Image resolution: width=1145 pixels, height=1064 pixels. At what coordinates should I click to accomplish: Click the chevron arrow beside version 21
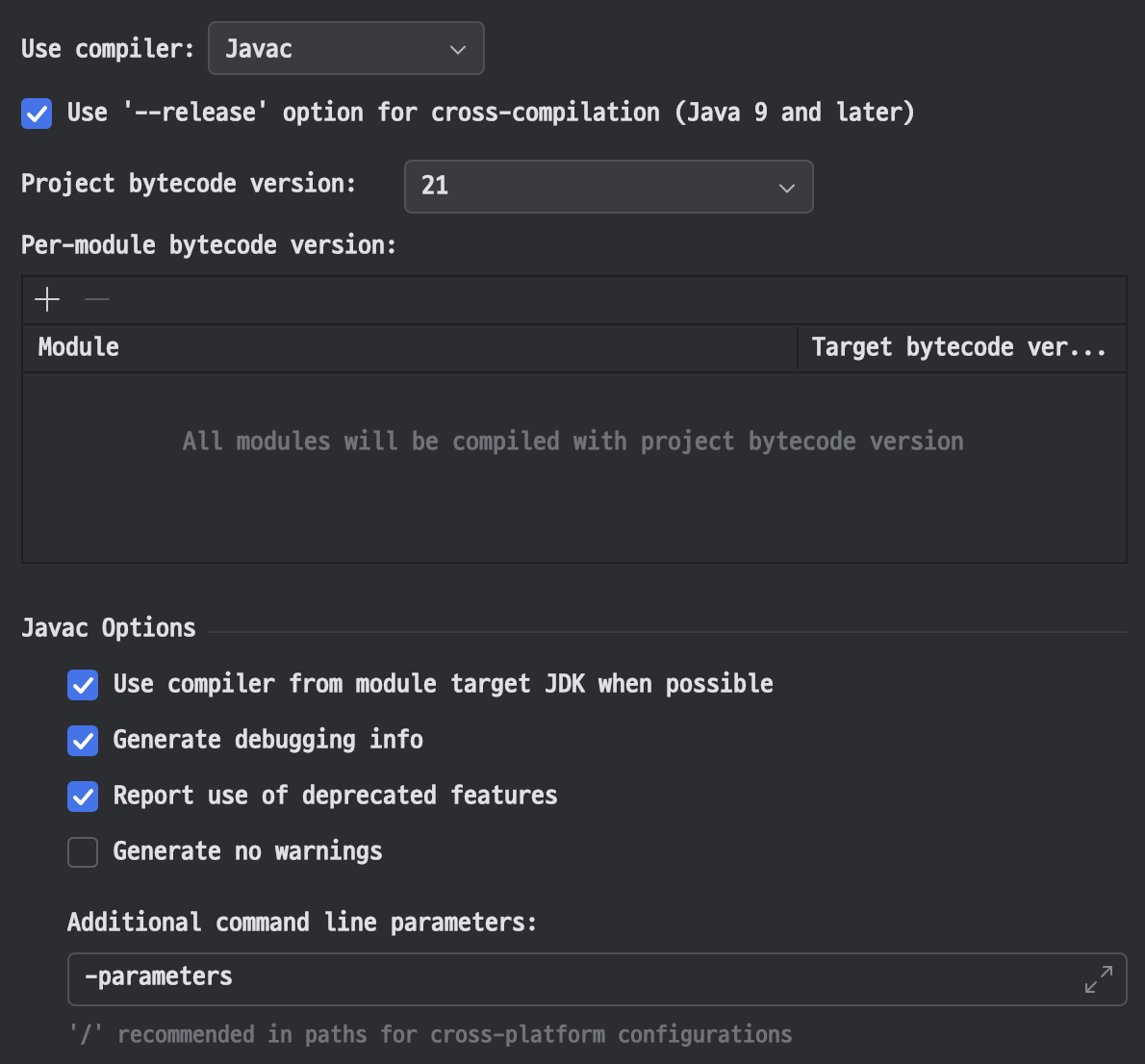pyautogui.click(x=786, y=188)
